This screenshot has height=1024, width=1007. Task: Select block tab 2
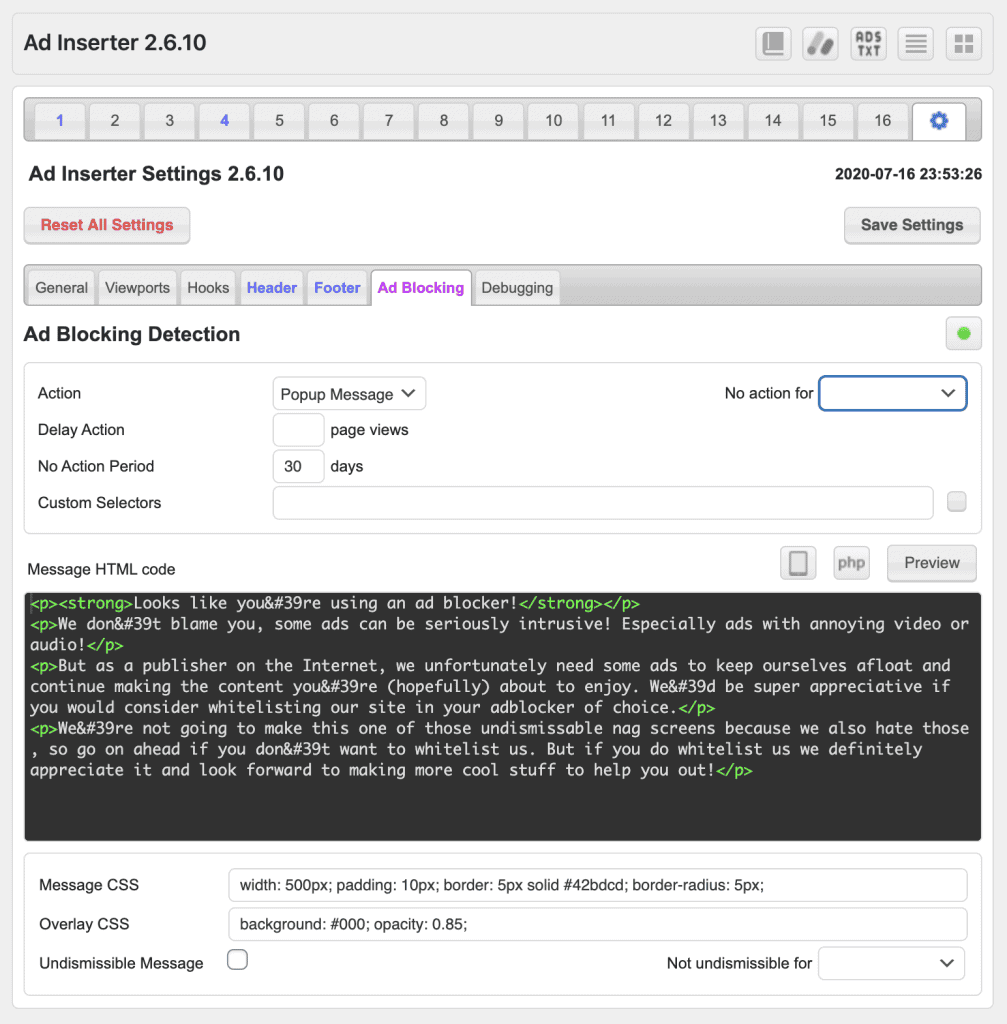(115, 121)
